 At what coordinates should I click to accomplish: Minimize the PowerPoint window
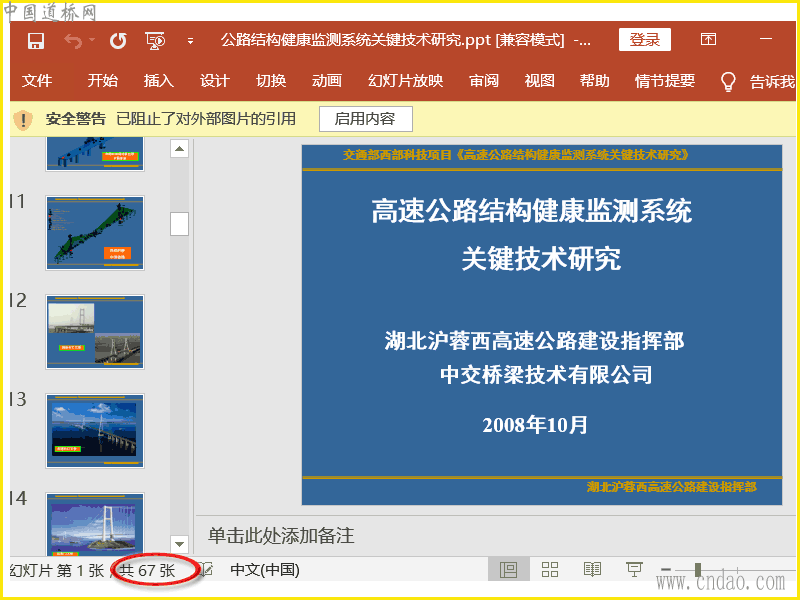pyautogui.click(x=766, y=39)
